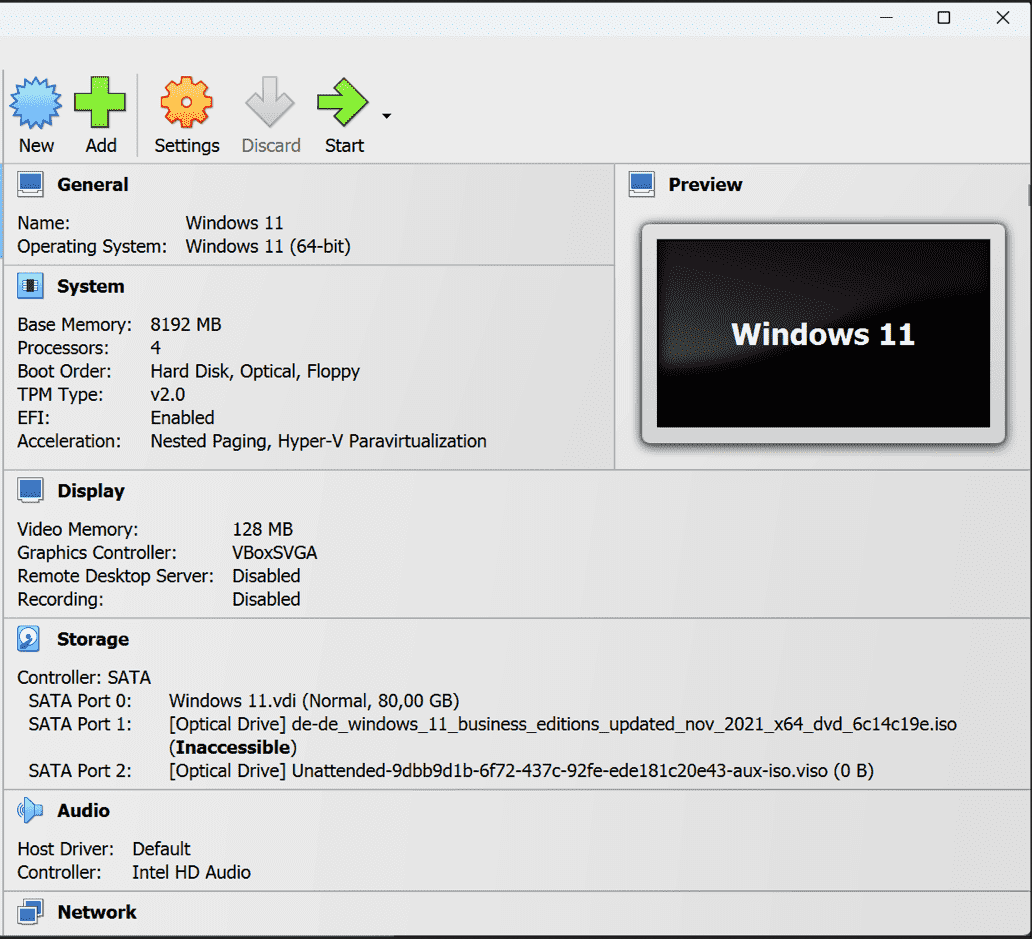Click Remote Desktop Server Disabled value

pos(266,576)
